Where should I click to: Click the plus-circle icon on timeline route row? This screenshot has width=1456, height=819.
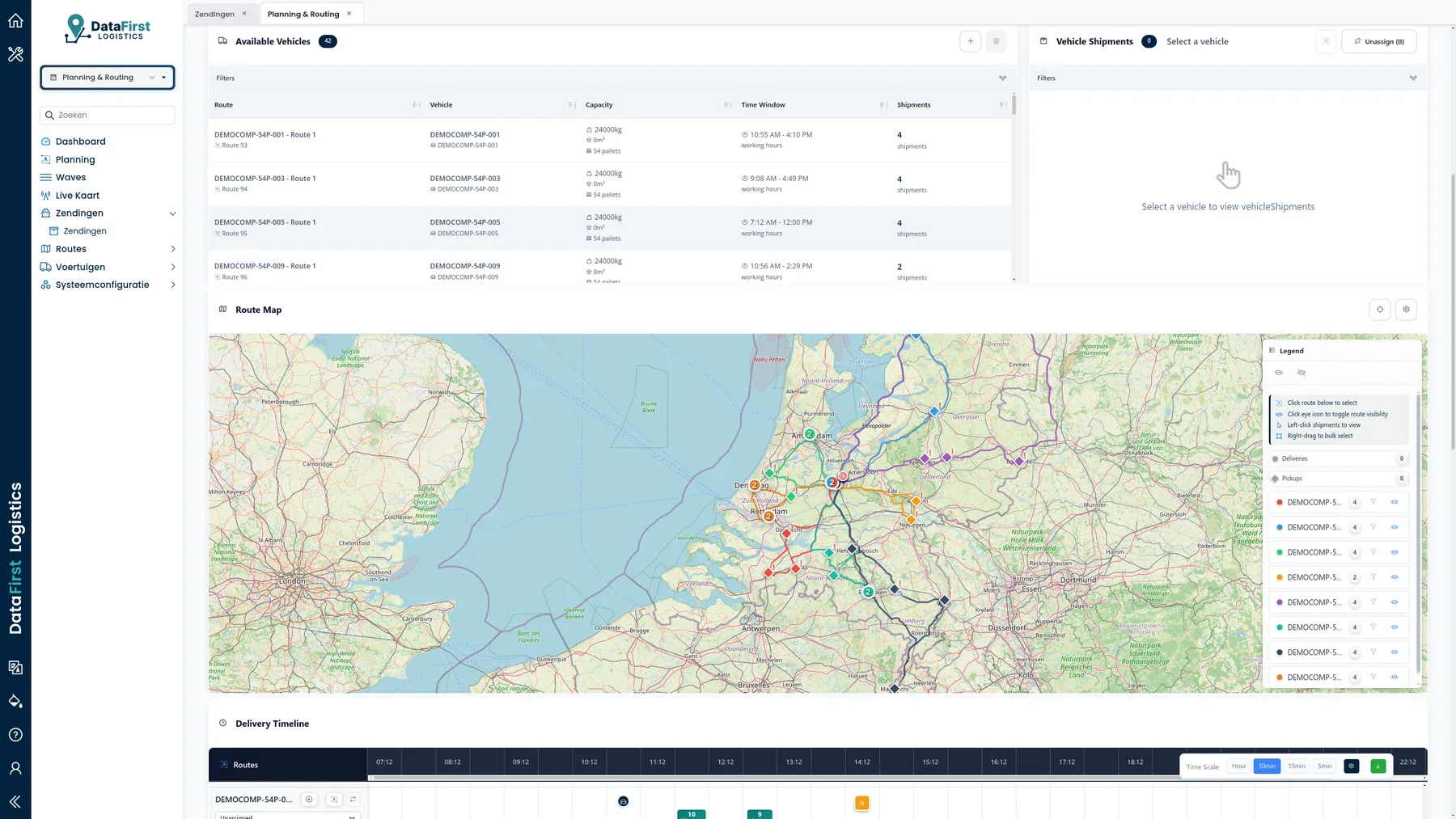(309, 800)
